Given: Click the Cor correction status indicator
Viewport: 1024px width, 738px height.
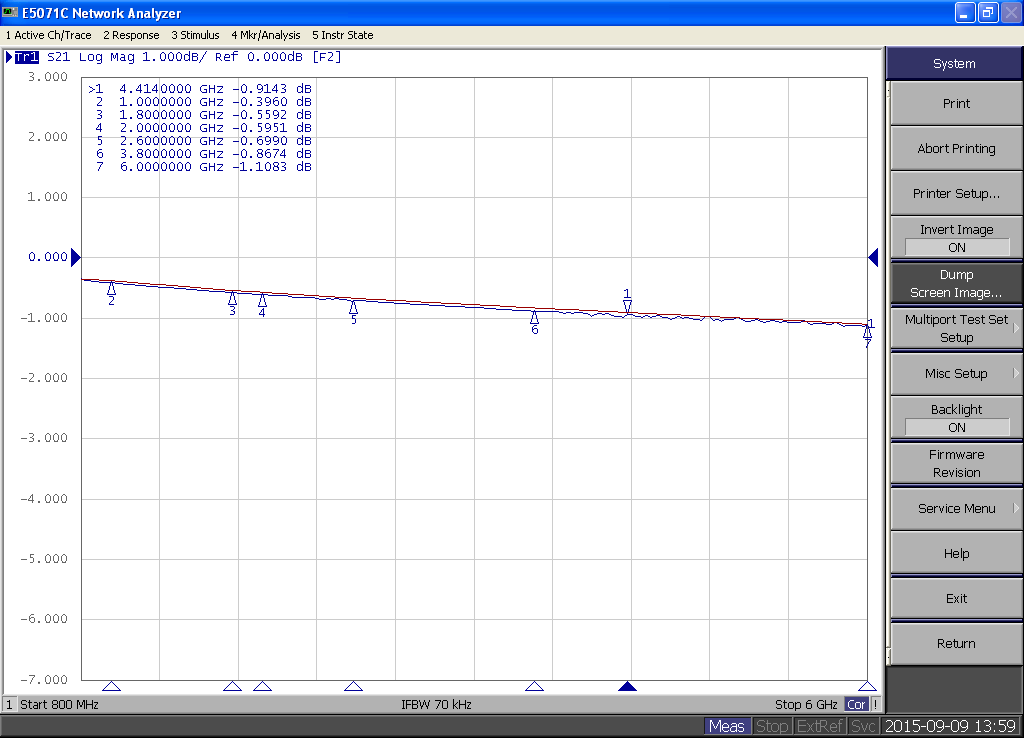Looking at the screenshot, I should (x=856, y=704).
